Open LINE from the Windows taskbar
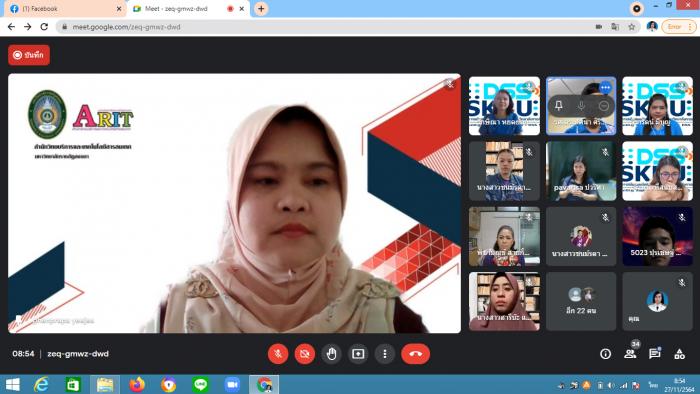The height and width of the screenshot is (394, 700). click(200, 384)
